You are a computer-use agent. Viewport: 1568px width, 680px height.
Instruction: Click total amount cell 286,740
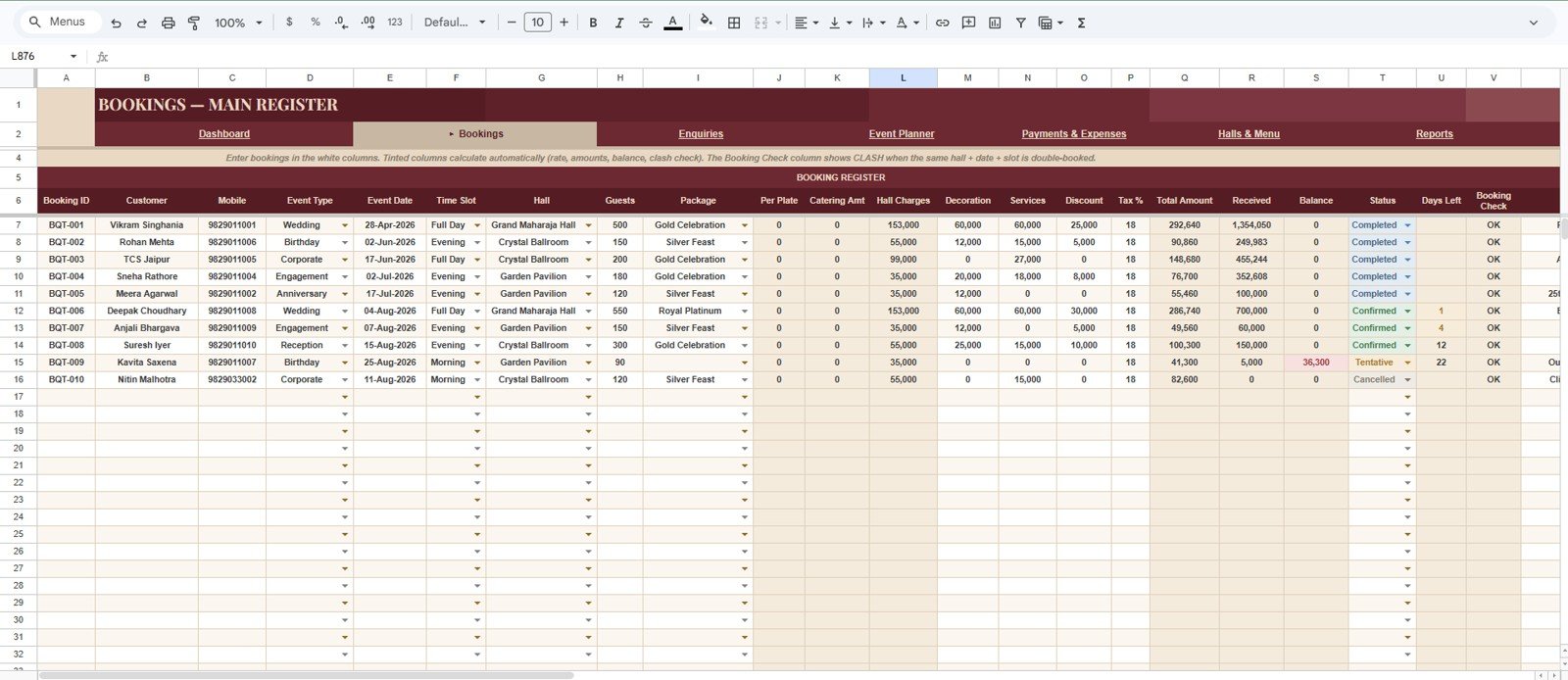pos(1184,311)
